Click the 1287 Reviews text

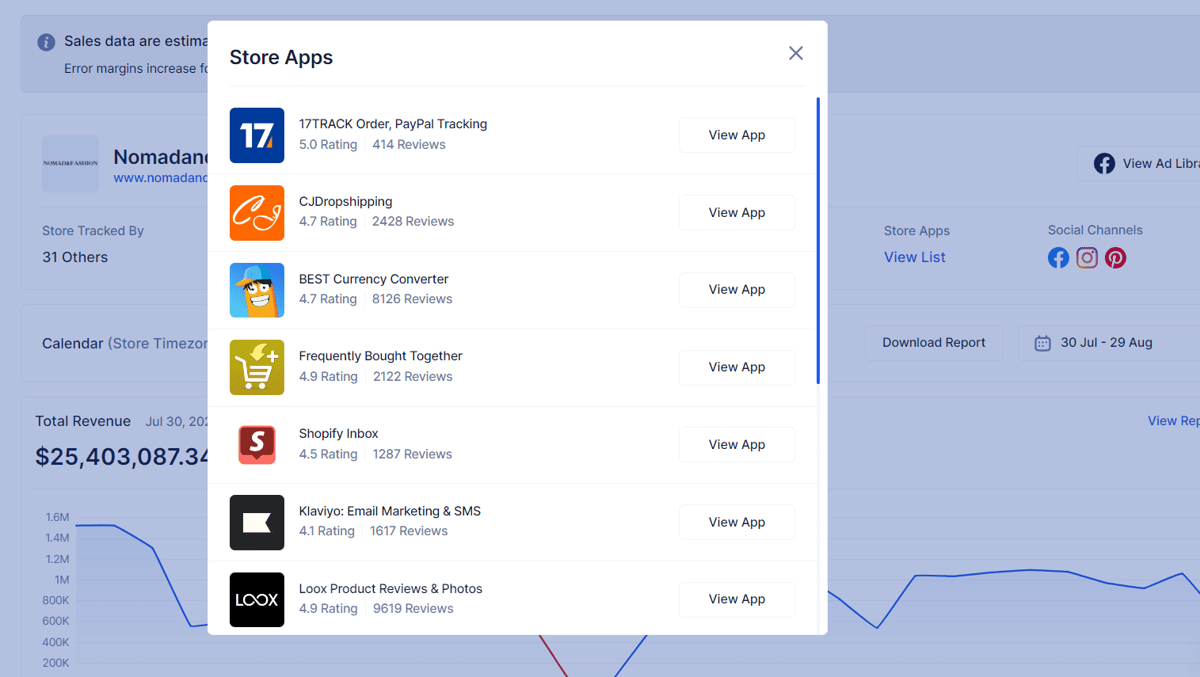click(412, 454)
